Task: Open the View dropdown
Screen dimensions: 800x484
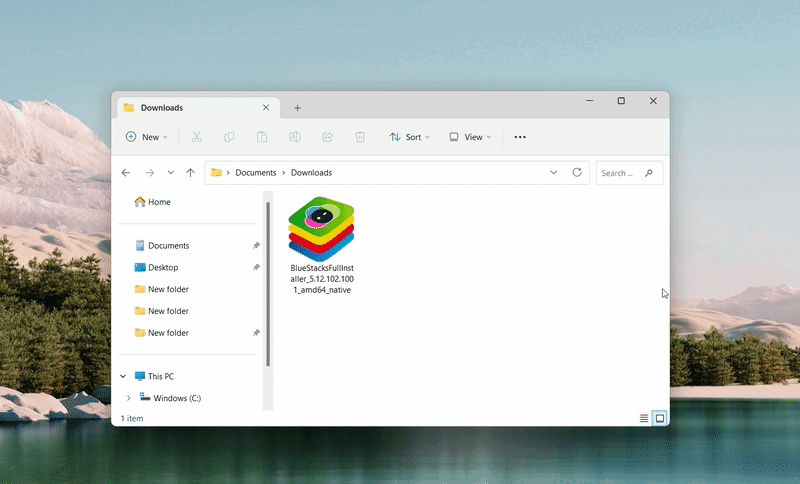Action: [470, 137]
